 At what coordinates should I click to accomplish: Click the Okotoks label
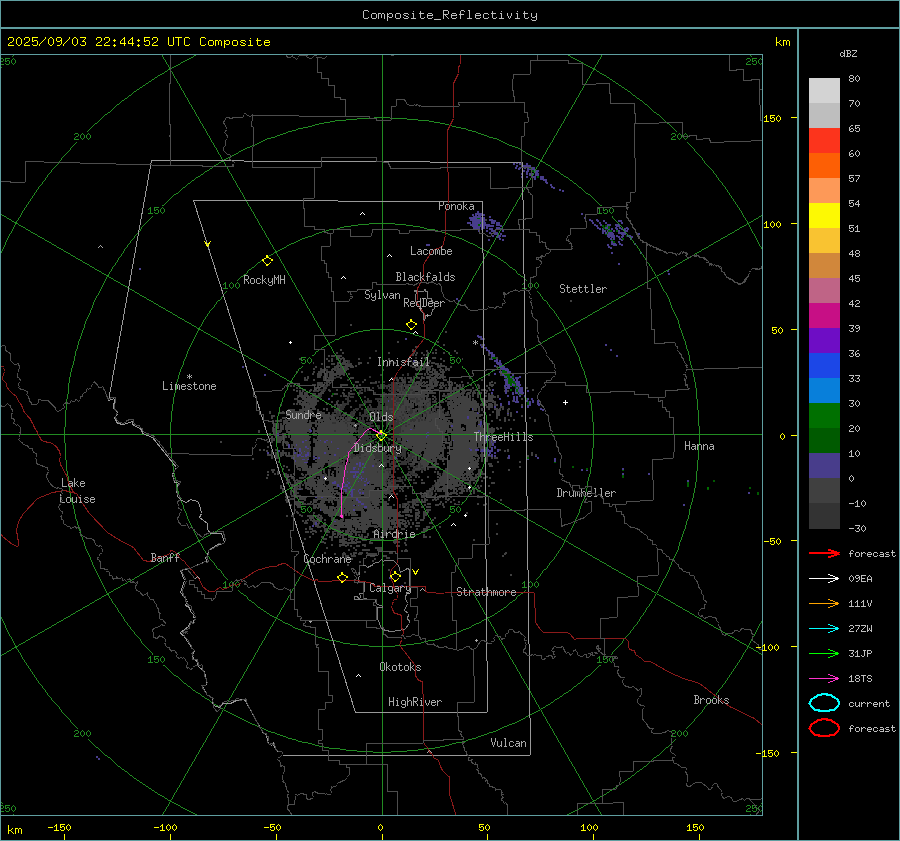click(x=400, y=667)
